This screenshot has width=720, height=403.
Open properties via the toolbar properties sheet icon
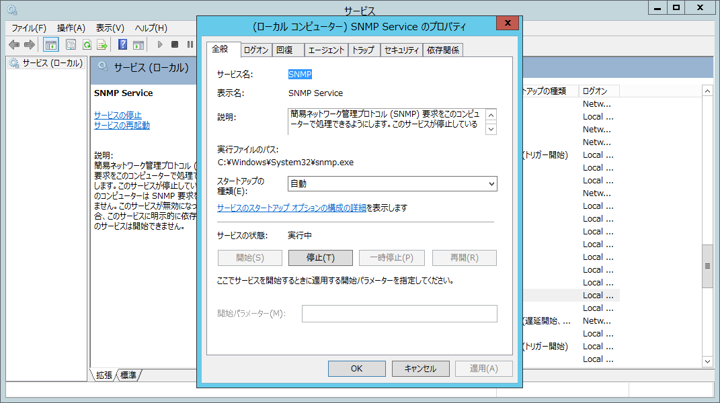(70, 45)
